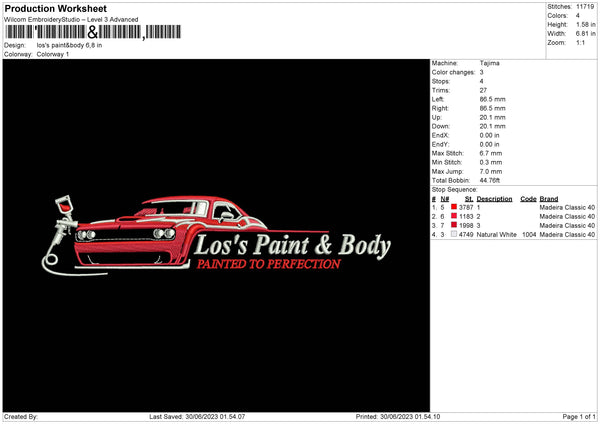
Task: Click the Natural White description
Action: click(x=497, y=235)
